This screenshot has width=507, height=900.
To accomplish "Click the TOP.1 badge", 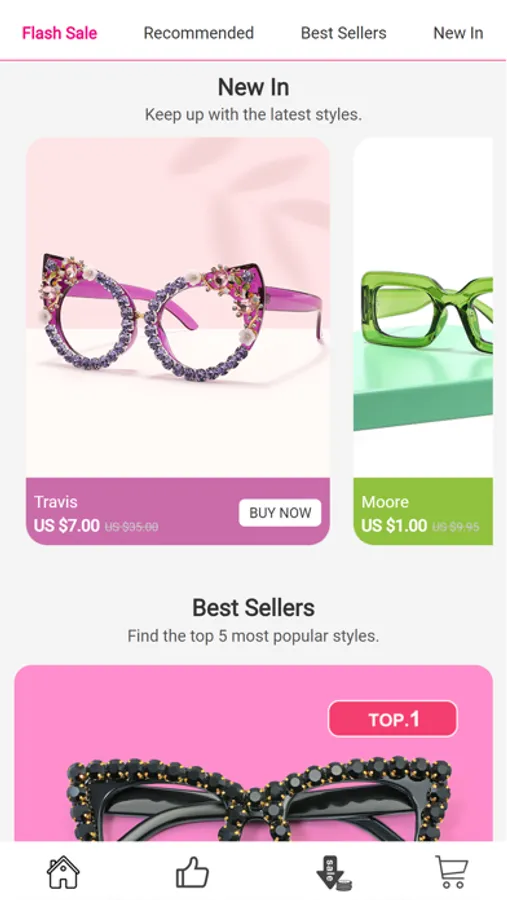I will pos(393,719).
